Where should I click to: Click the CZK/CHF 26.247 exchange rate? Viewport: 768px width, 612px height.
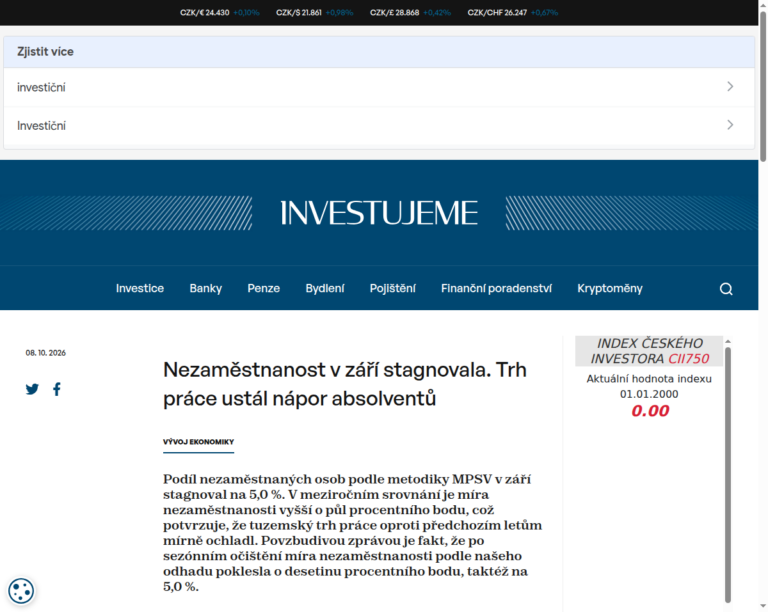pos(513,12)
